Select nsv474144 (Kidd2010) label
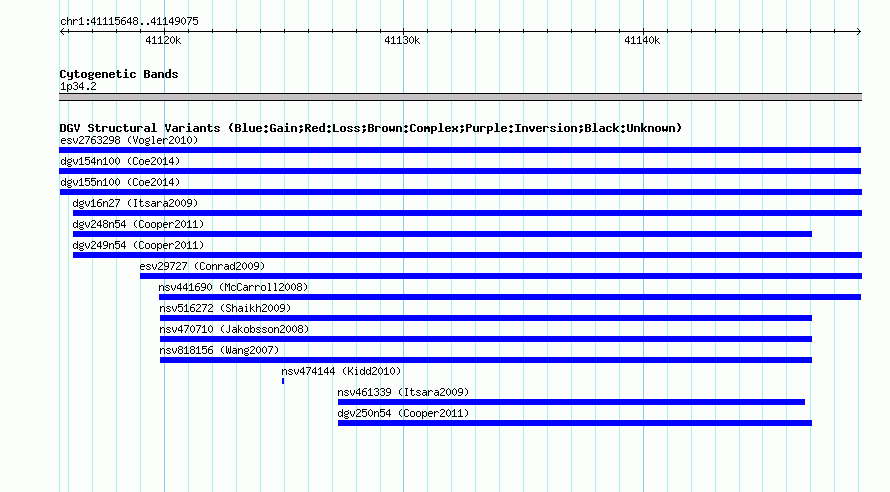 click(341, 371)
